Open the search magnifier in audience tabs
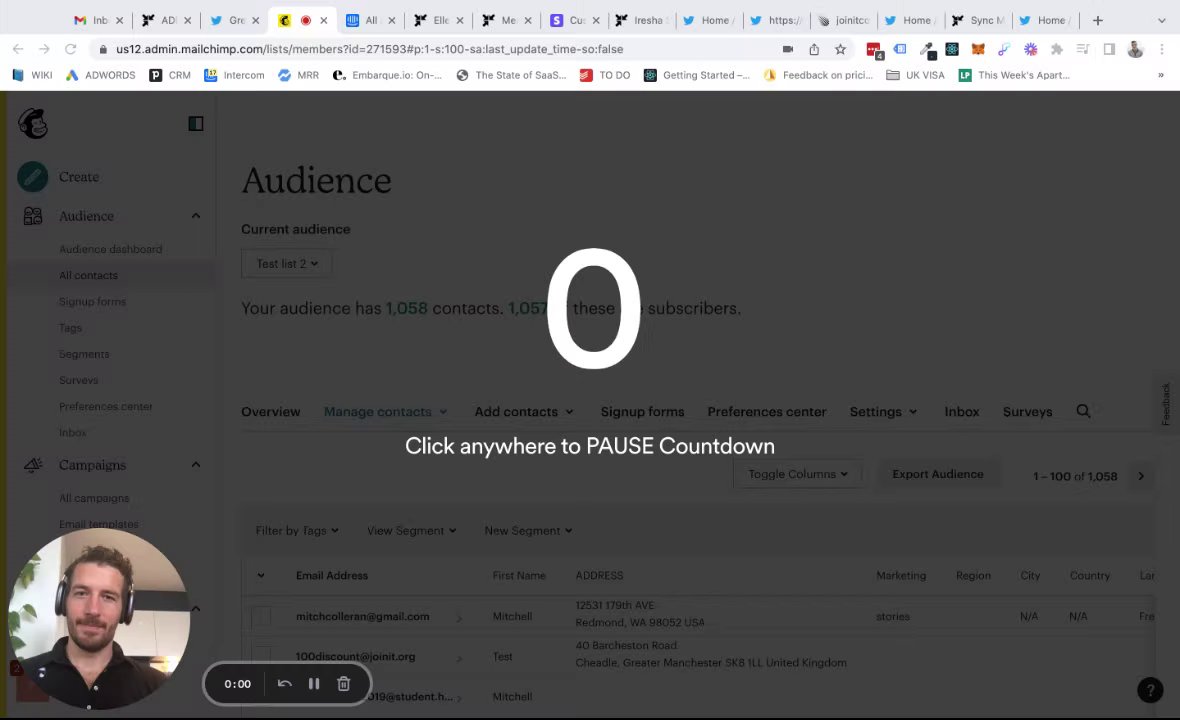The height and width of the screenshot is (720, 1180). click(1083, 411)
